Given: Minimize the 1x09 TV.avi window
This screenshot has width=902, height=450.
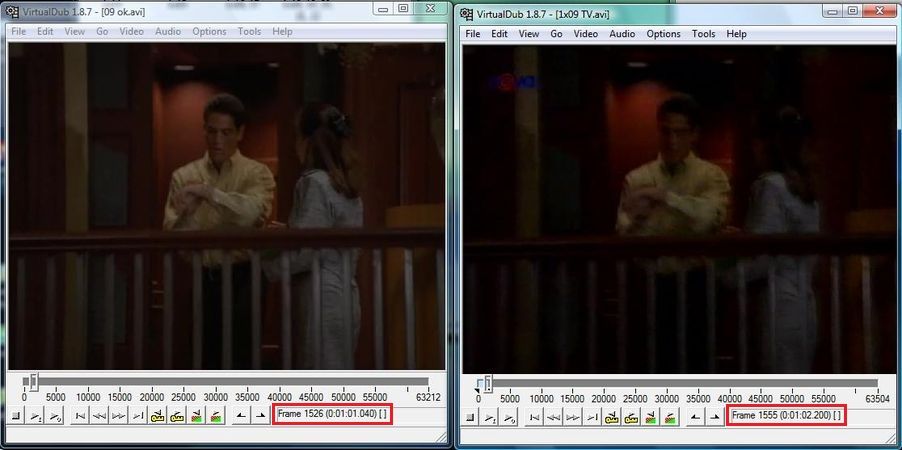Looking at the screenshot, I should (831, 10).
